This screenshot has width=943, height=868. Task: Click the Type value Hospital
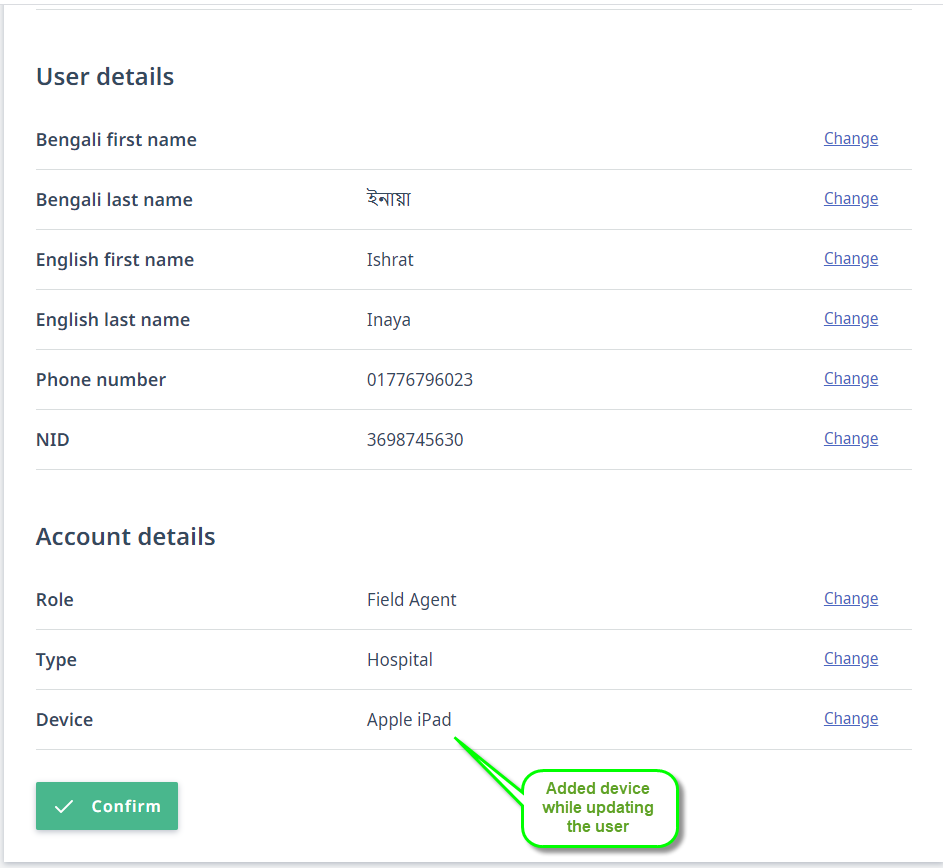[x=399, y=660]
